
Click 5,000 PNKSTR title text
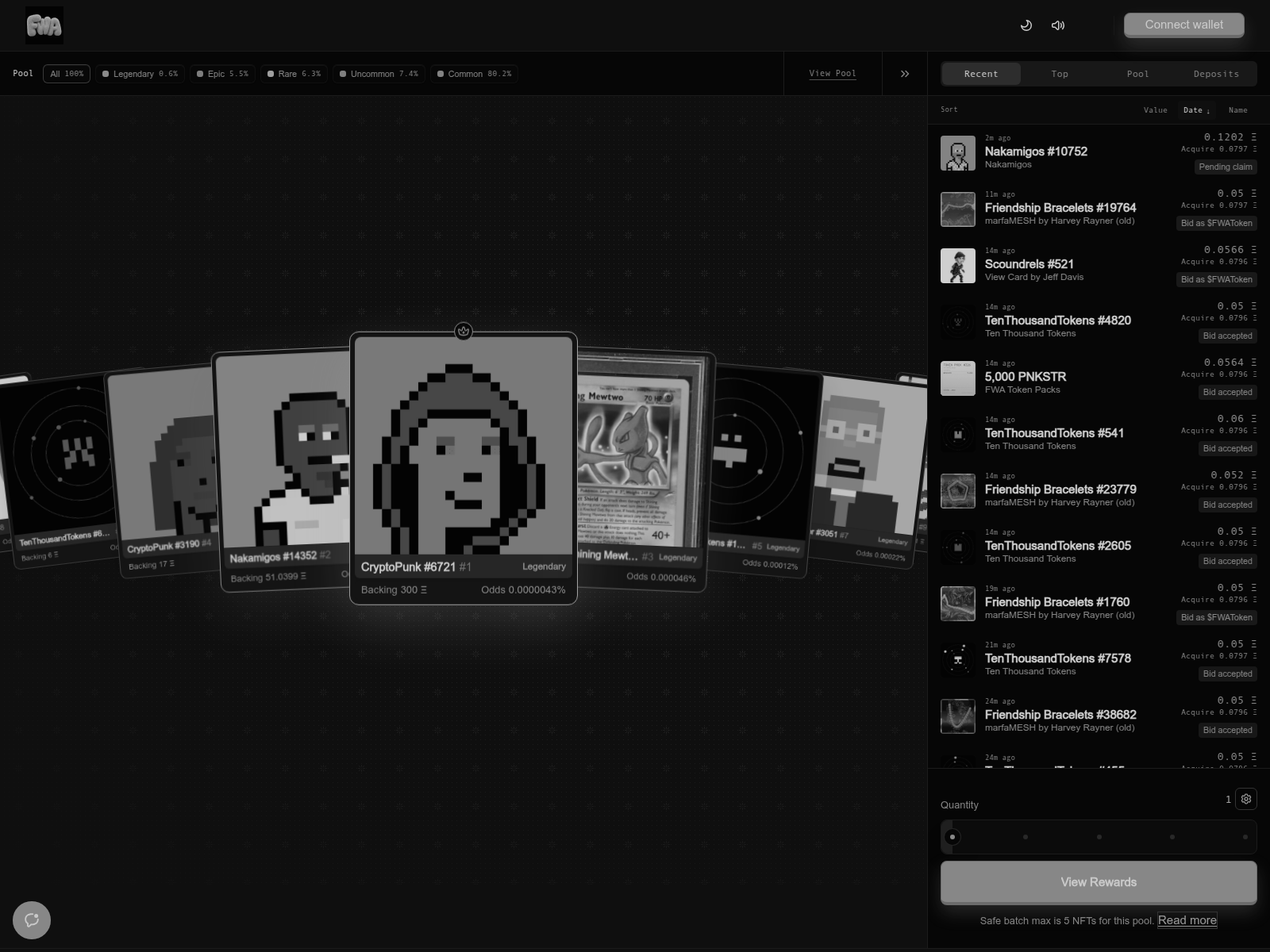pos(1026,377)
